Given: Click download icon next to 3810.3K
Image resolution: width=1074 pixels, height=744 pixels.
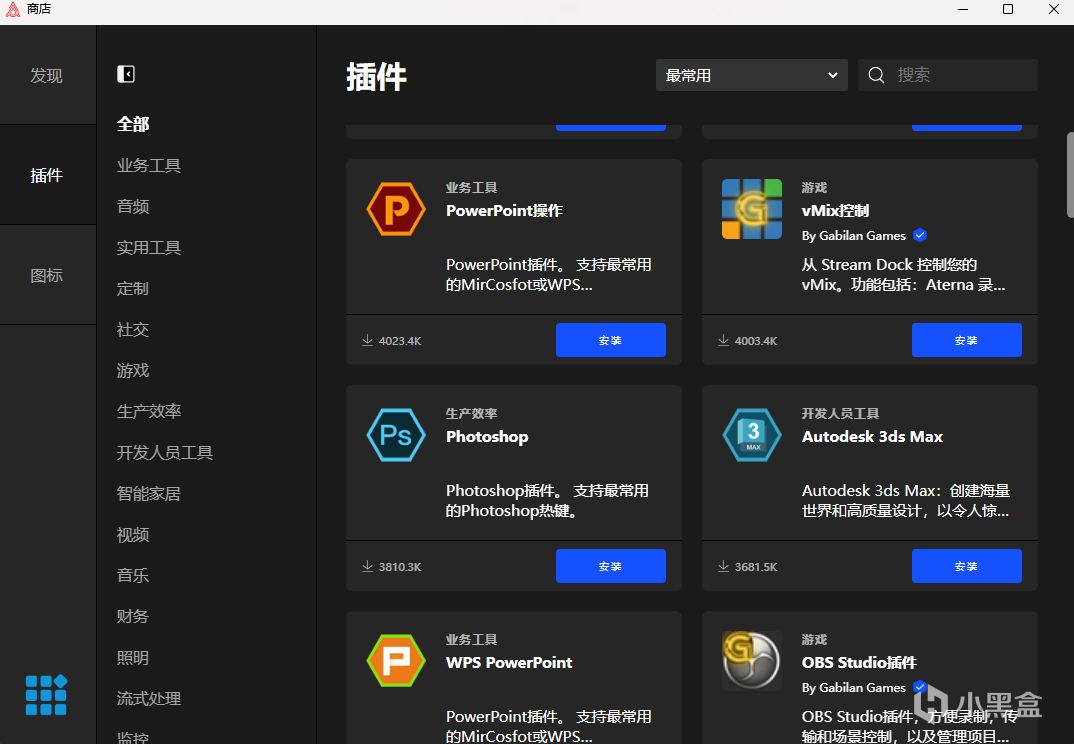Looking at the screenshot, I should pos(368,567).
